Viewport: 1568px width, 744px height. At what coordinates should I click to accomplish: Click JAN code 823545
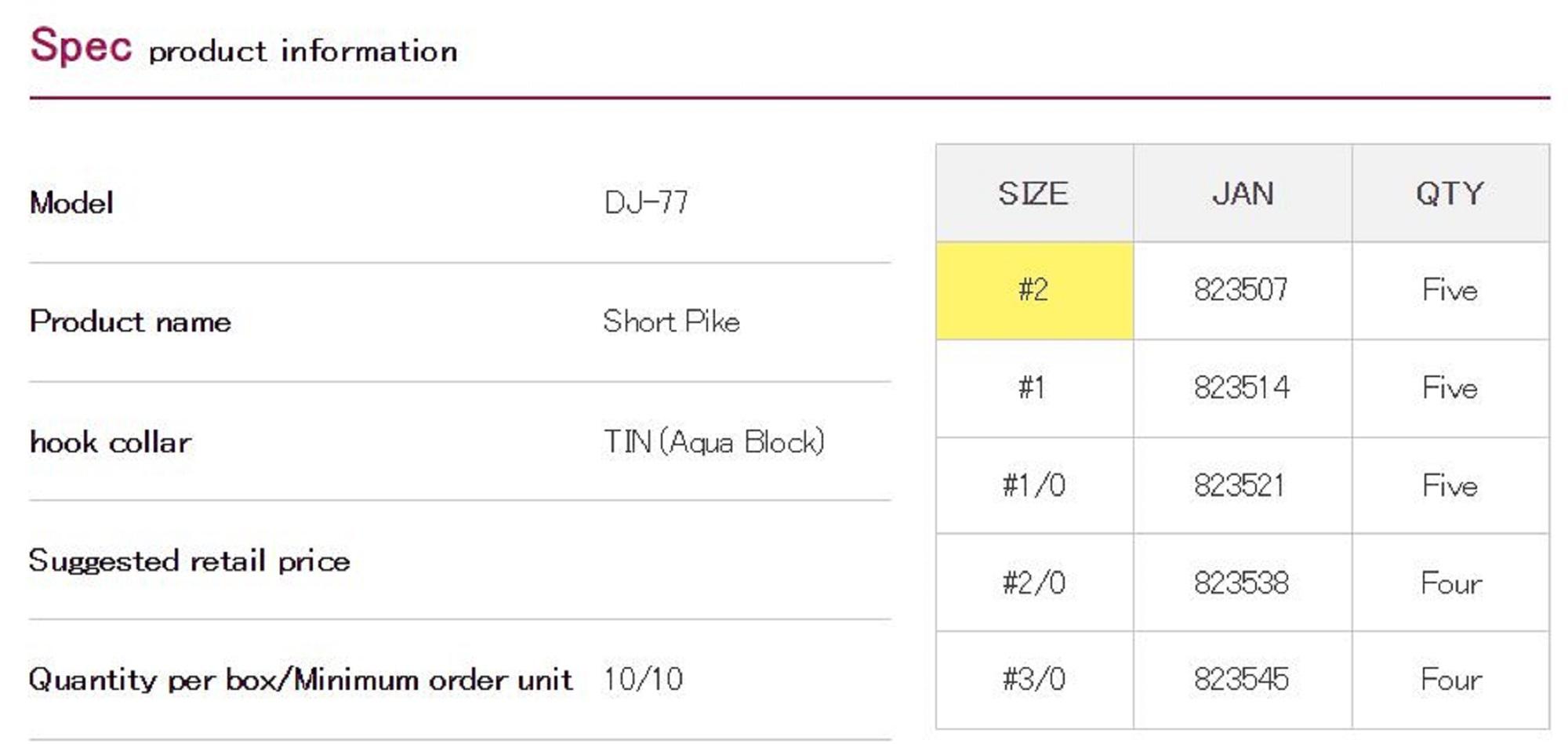1241,679
